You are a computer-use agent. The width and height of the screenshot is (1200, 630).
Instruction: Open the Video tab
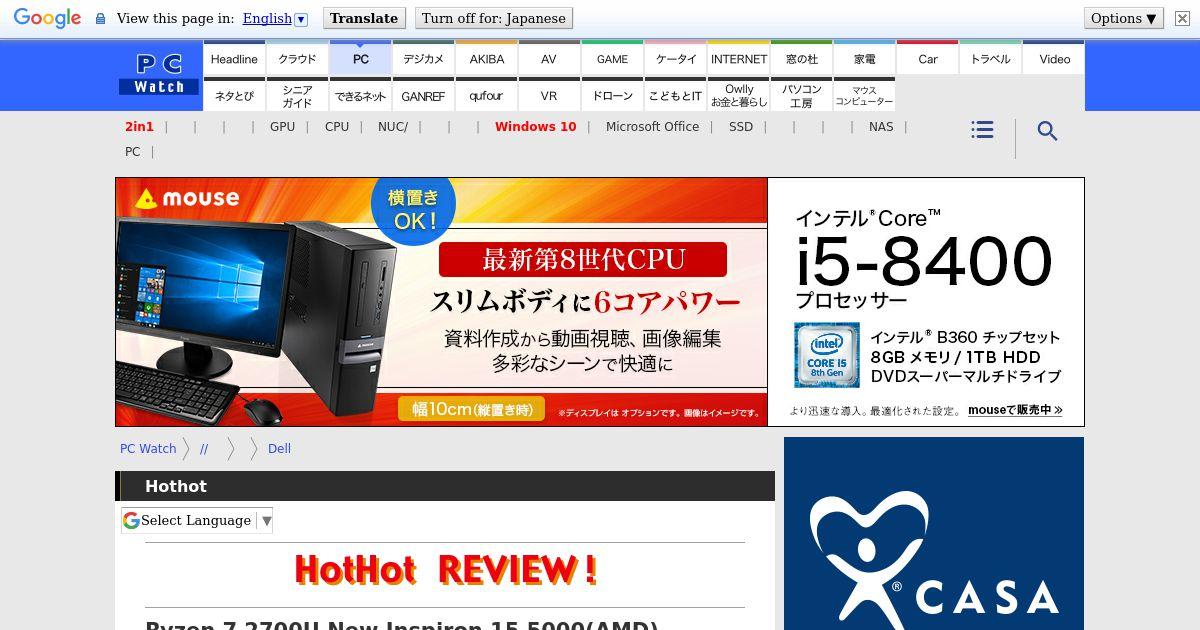[1054, 58]
